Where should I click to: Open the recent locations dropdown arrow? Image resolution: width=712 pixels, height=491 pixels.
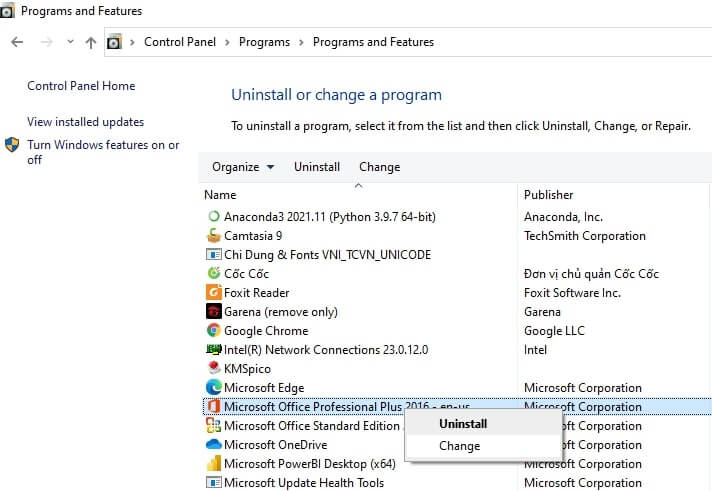coord(70,42)
